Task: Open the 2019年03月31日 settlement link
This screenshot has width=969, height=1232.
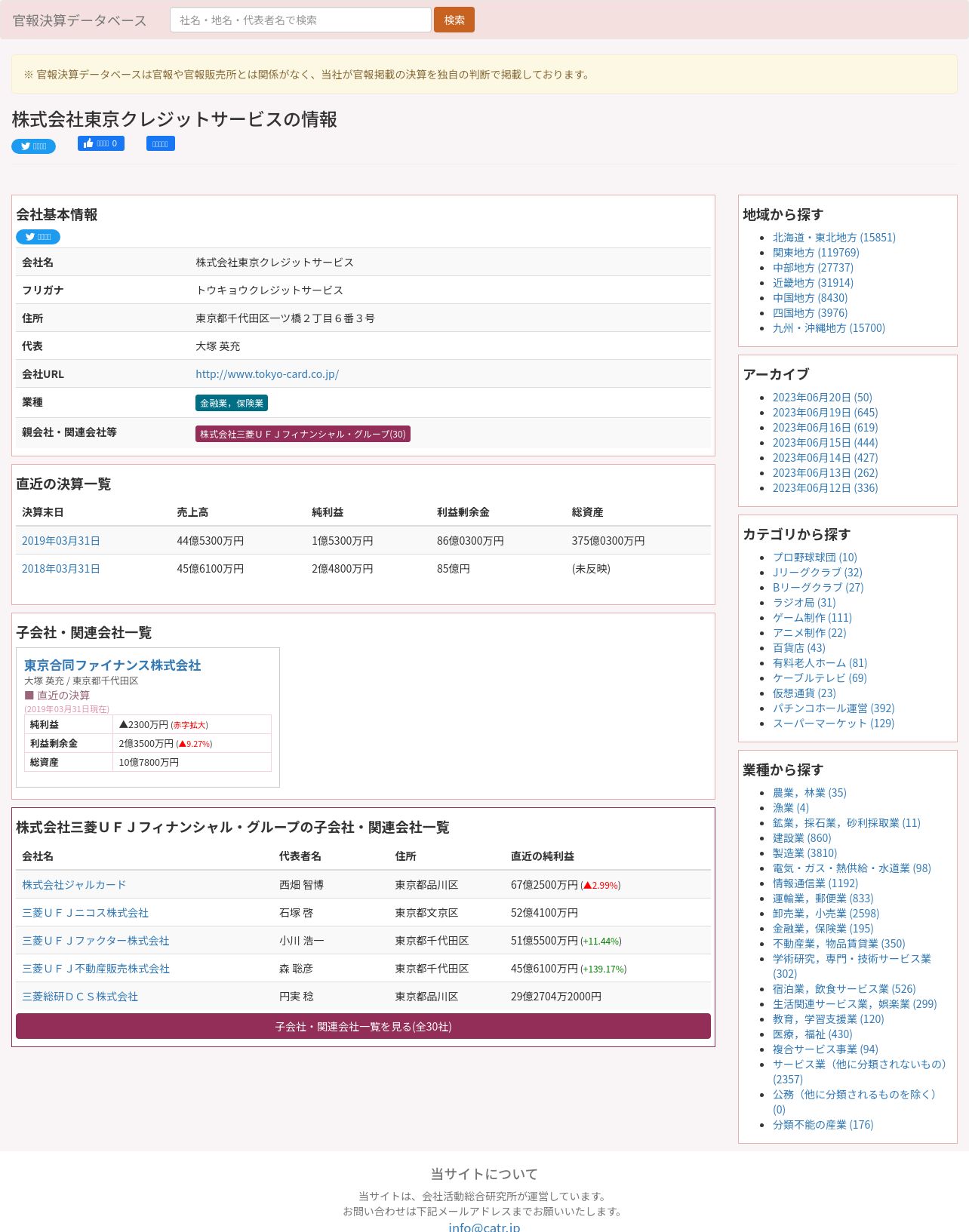Action: tap(61, 541)
